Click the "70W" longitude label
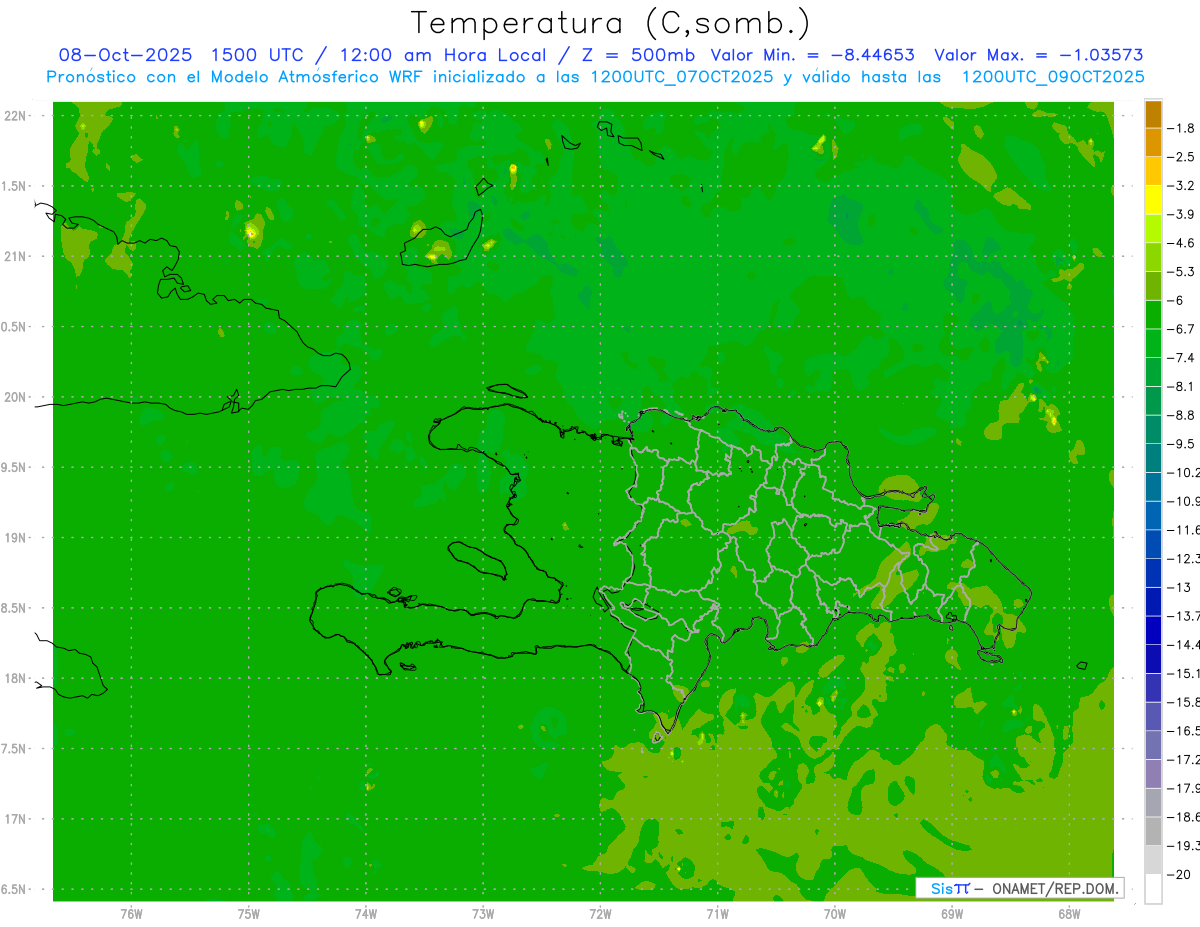Viewport: 1200px width, 927px height. 835,913
